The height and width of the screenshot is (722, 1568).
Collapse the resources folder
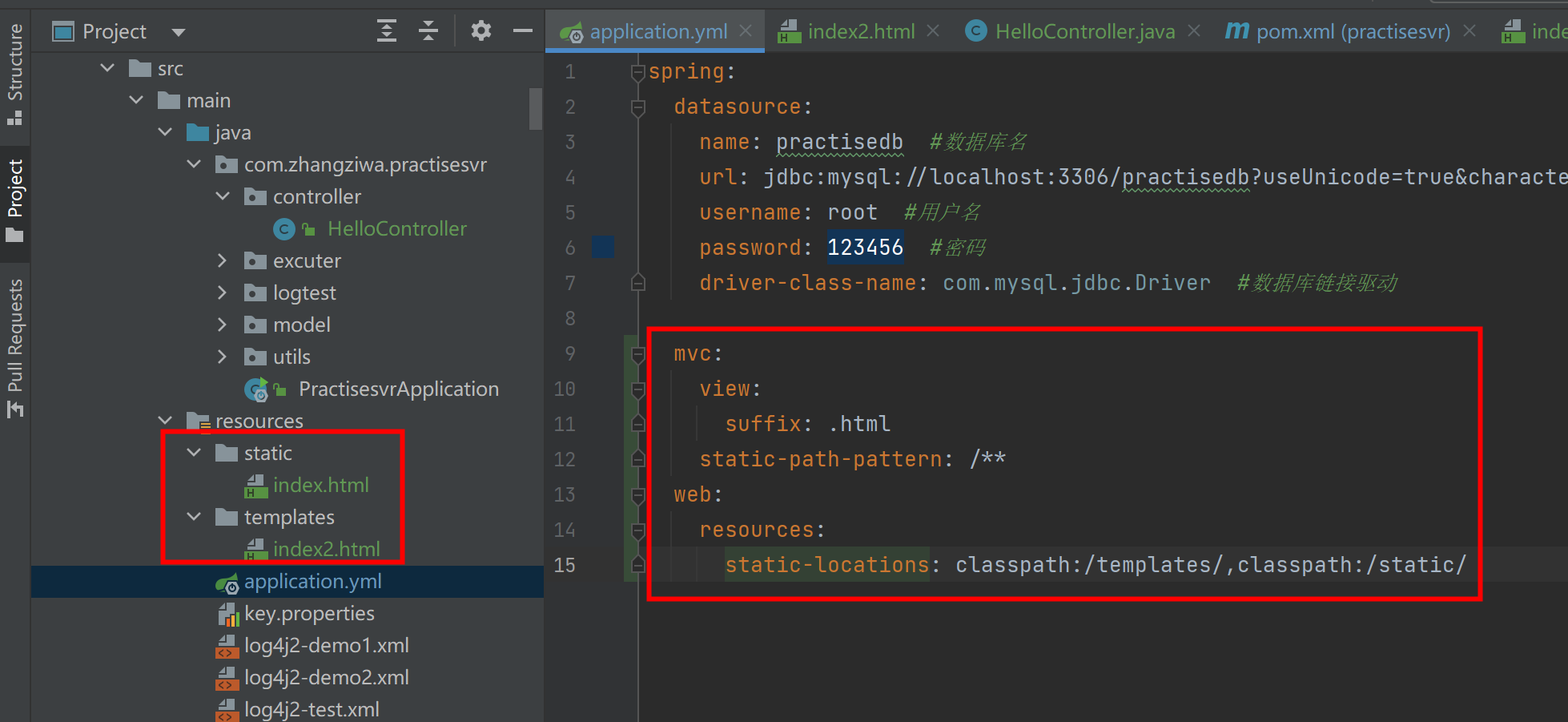[165, 421]
